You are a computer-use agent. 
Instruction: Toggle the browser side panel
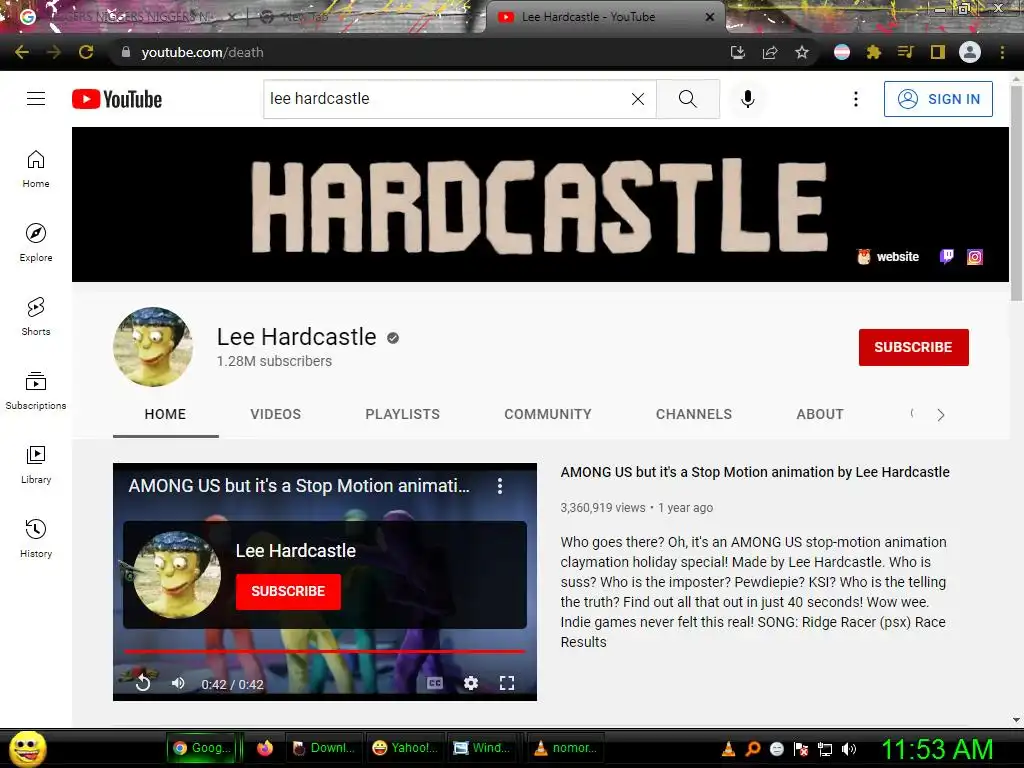938,52
